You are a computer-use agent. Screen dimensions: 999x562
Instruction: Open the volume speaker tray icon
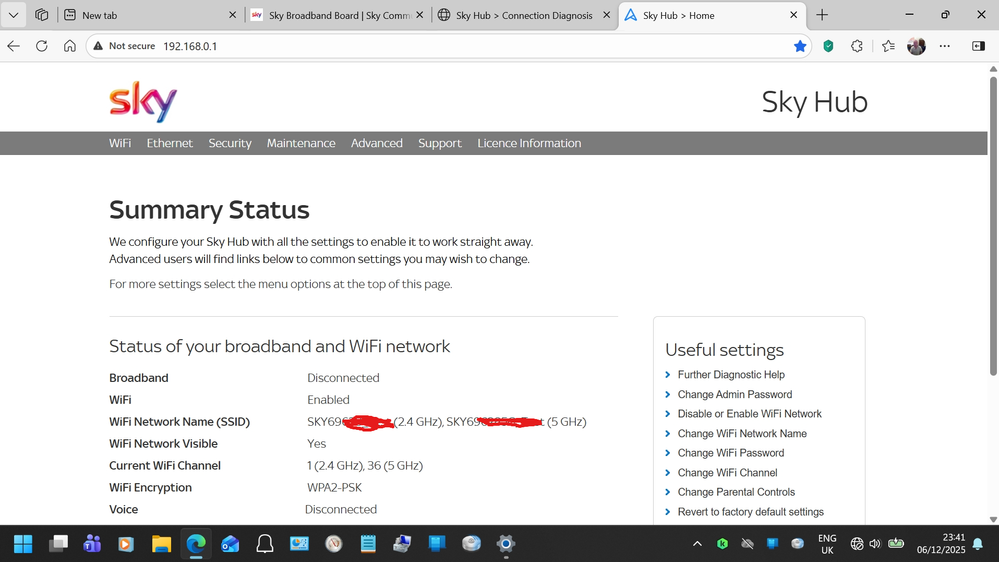coord(875,544)
